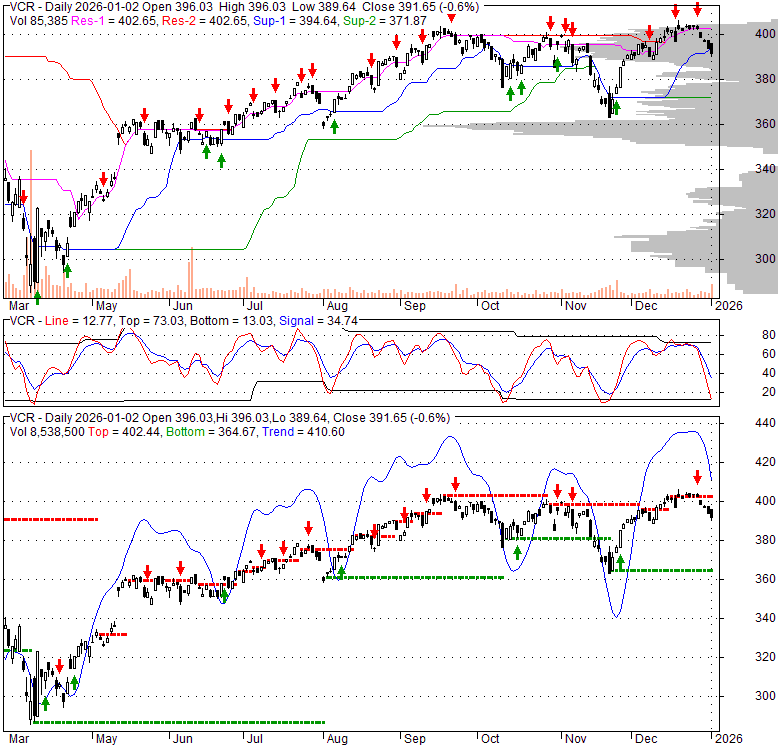Click the Sep month label under top chart

pos(414,306)
